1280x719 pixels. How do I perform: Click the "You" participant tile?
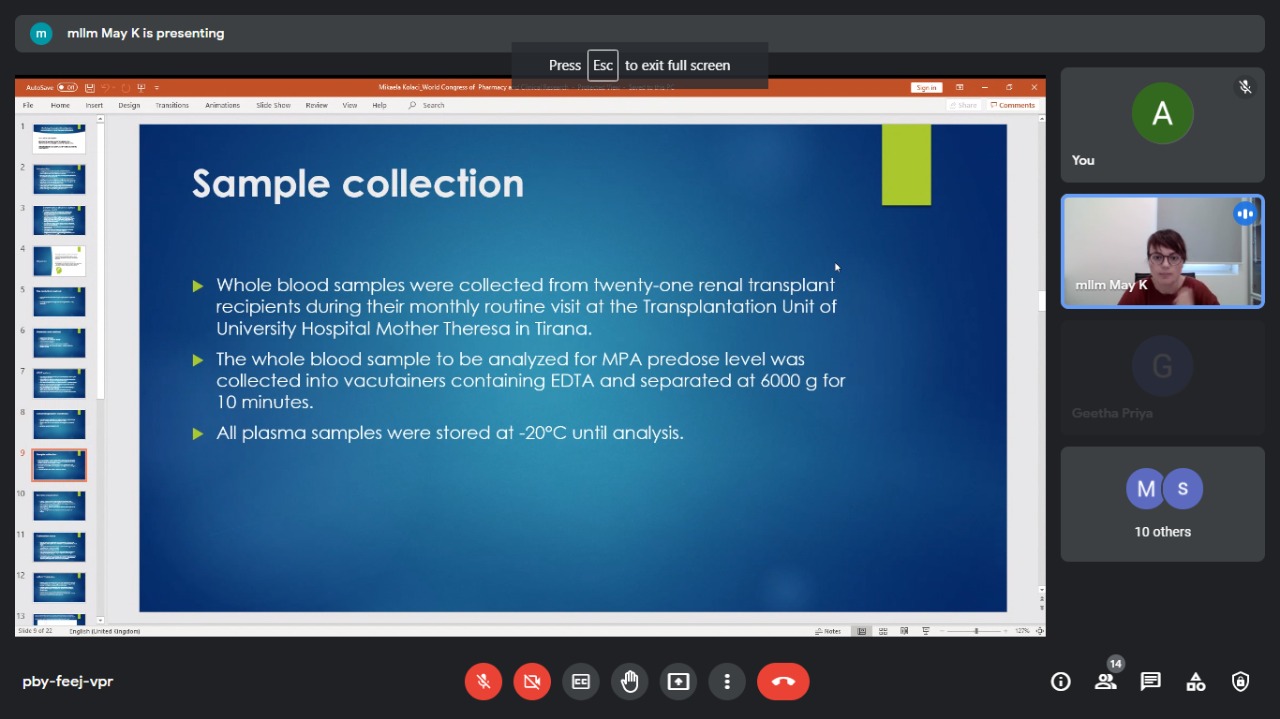tap(1162, 125)
